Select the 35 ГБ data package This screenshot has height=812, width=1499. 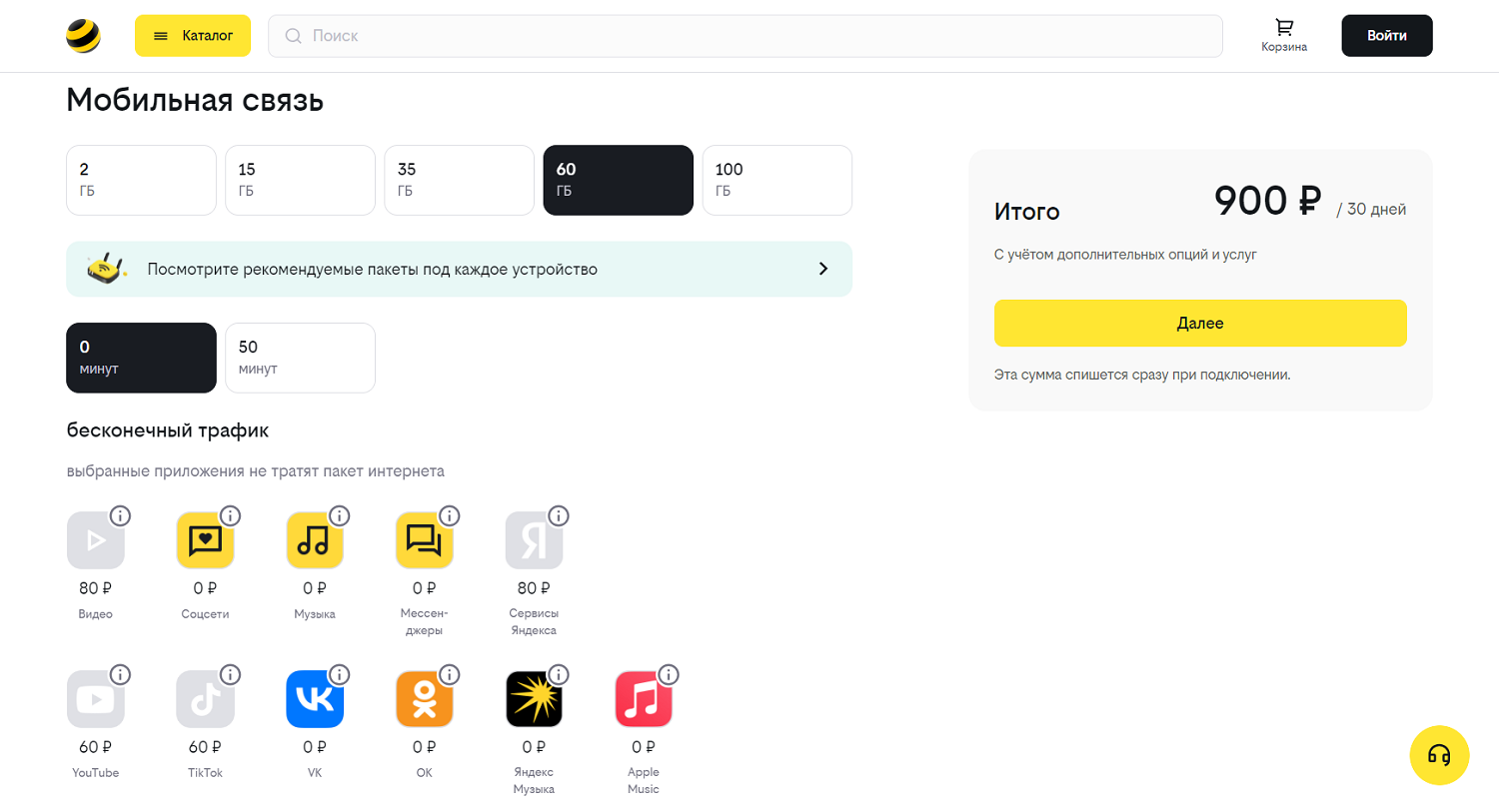(x=459, y=180)
